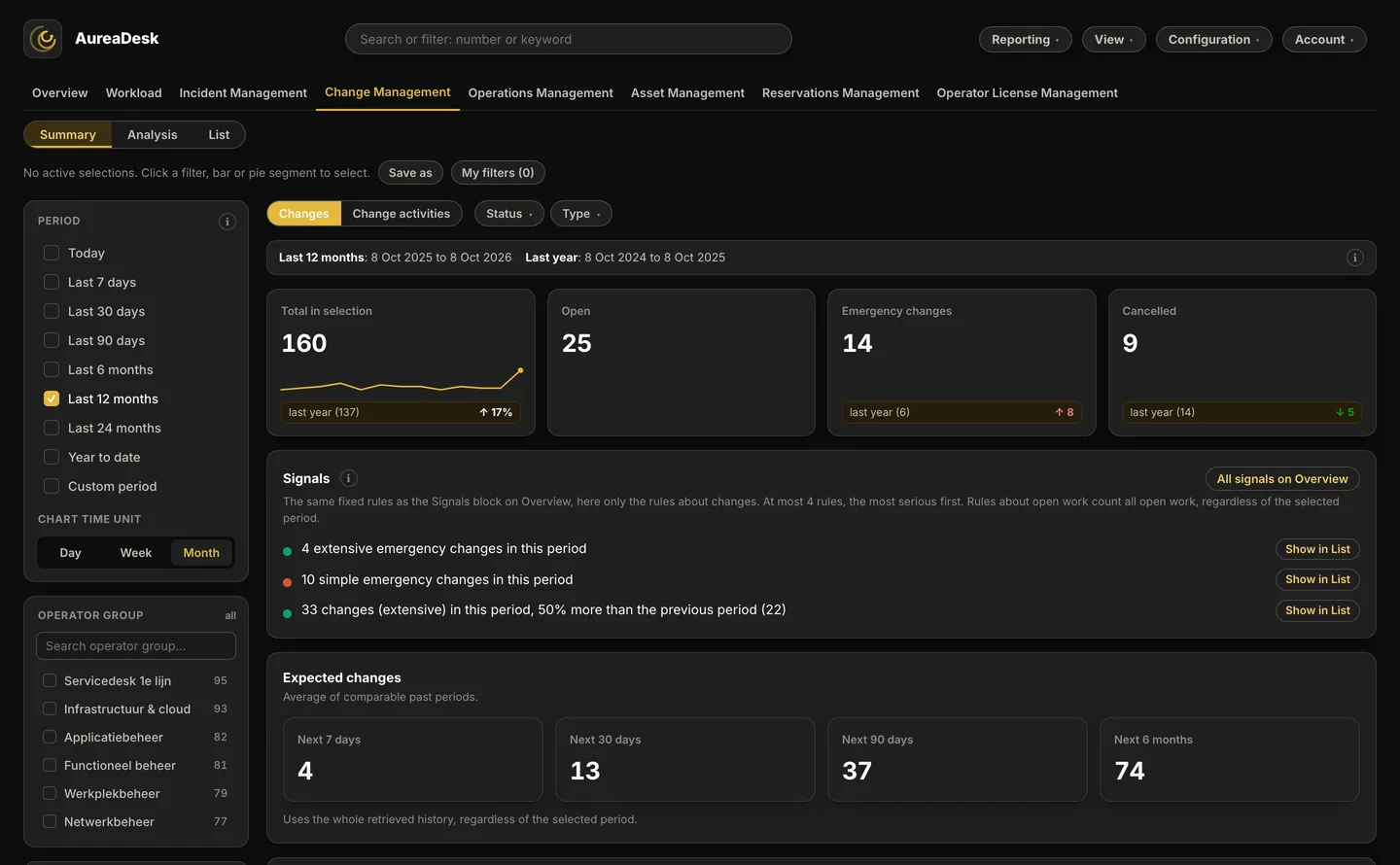Select the Infrastructuur & cloud group checkbox
This screenshot has width=1400, height=865.
pyautogui.click(x=50, y=709)
